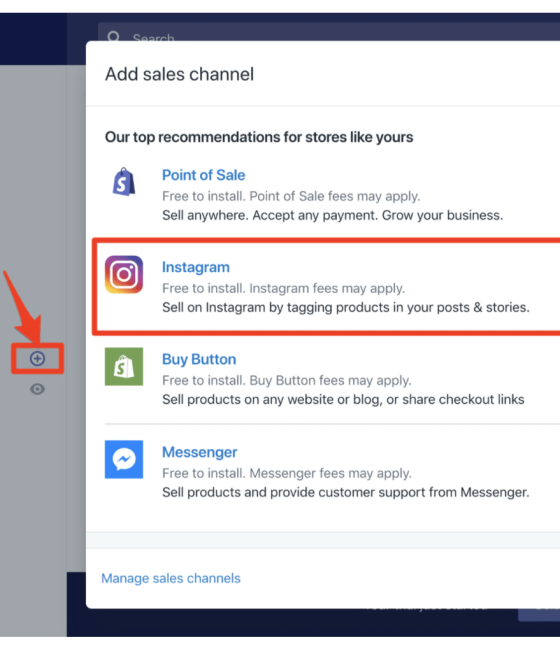The height and width of the screenshot is (670, 560).
Task: Click the eye icon to view online store
Action: [x=37, y=389]
